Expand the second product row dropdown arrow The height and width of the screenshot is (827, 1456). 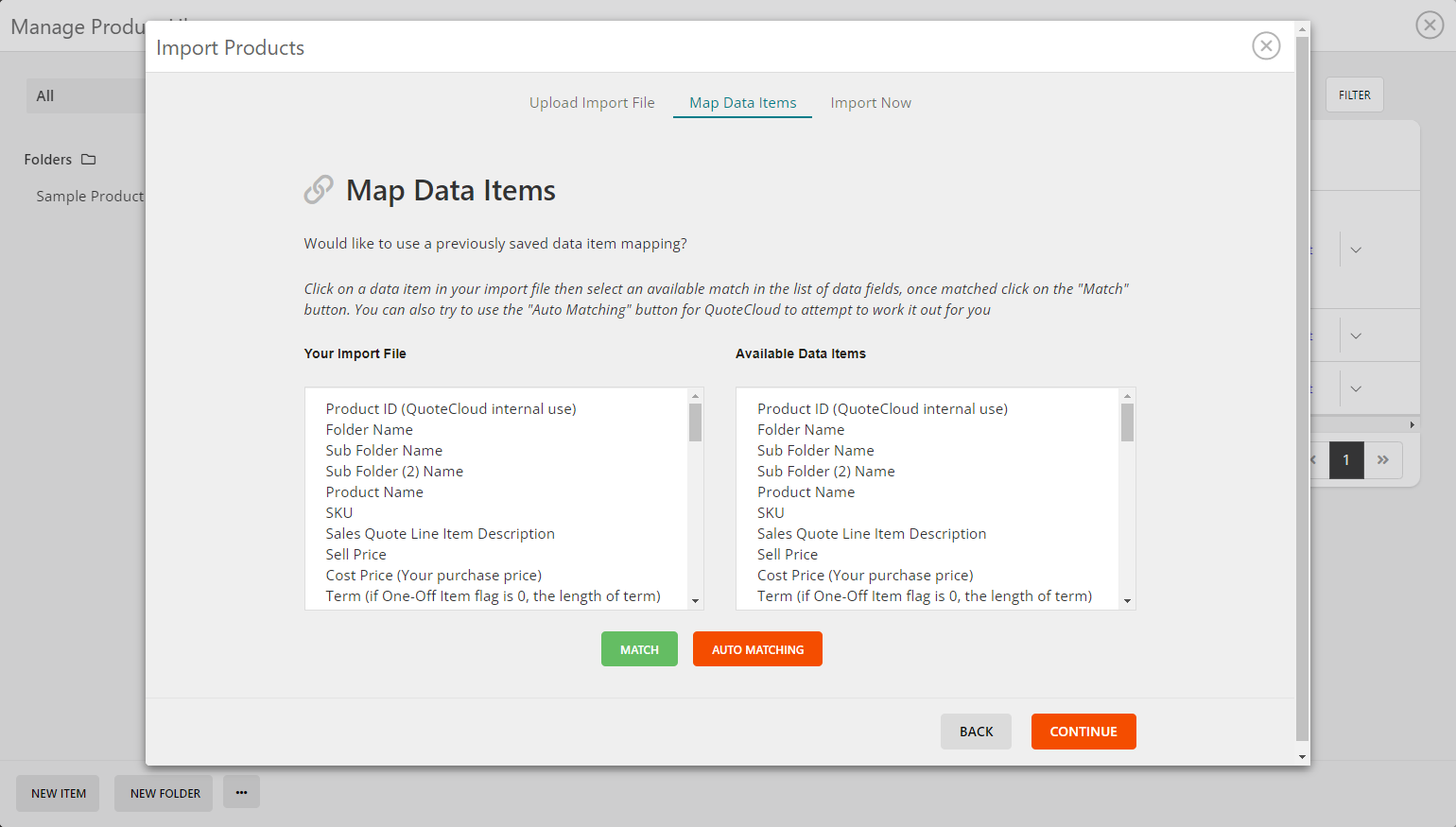point(1356,335)
